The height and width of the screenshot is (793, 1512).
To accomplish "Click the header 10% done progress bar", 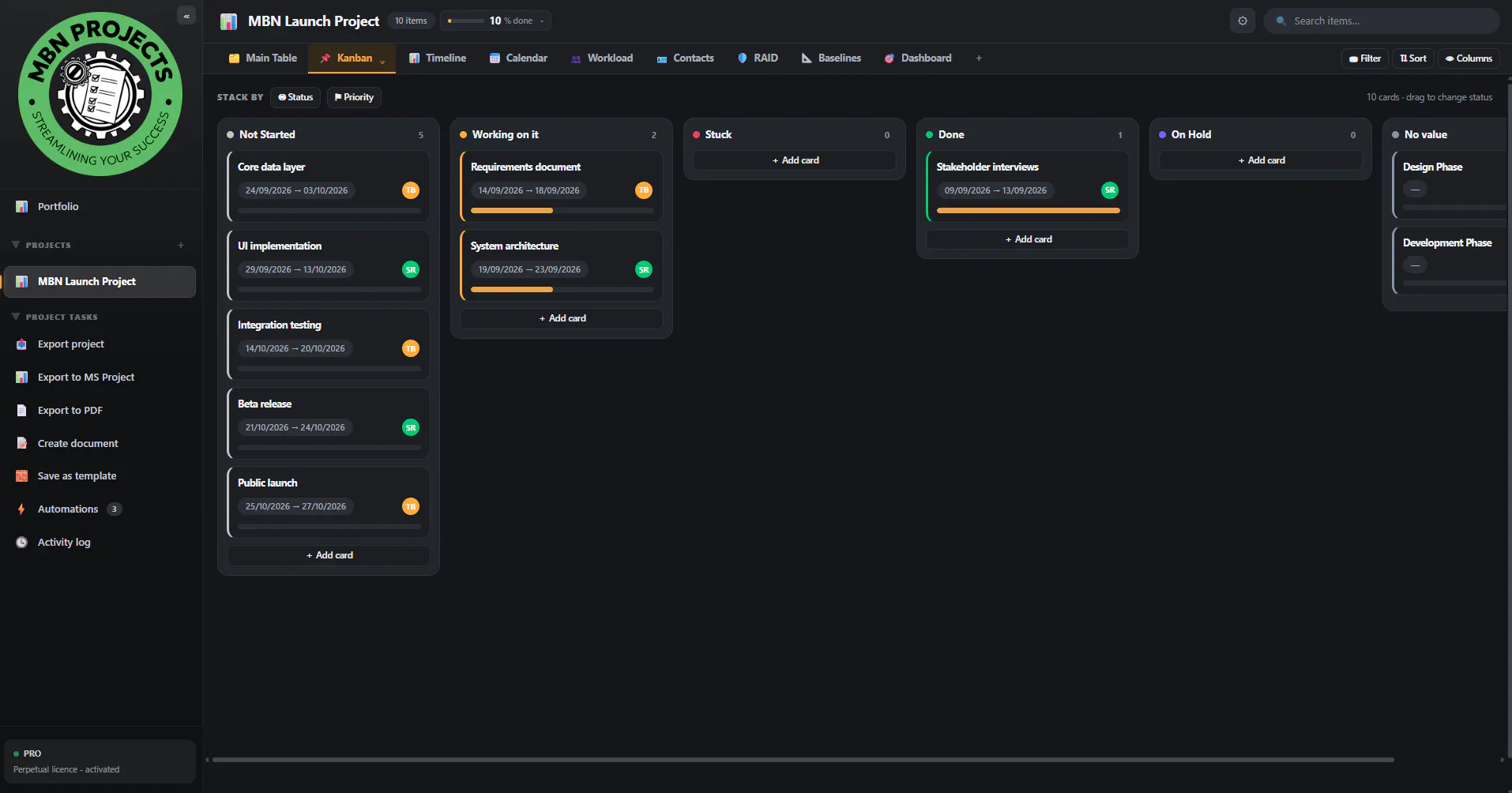I will tap(466, 21).
